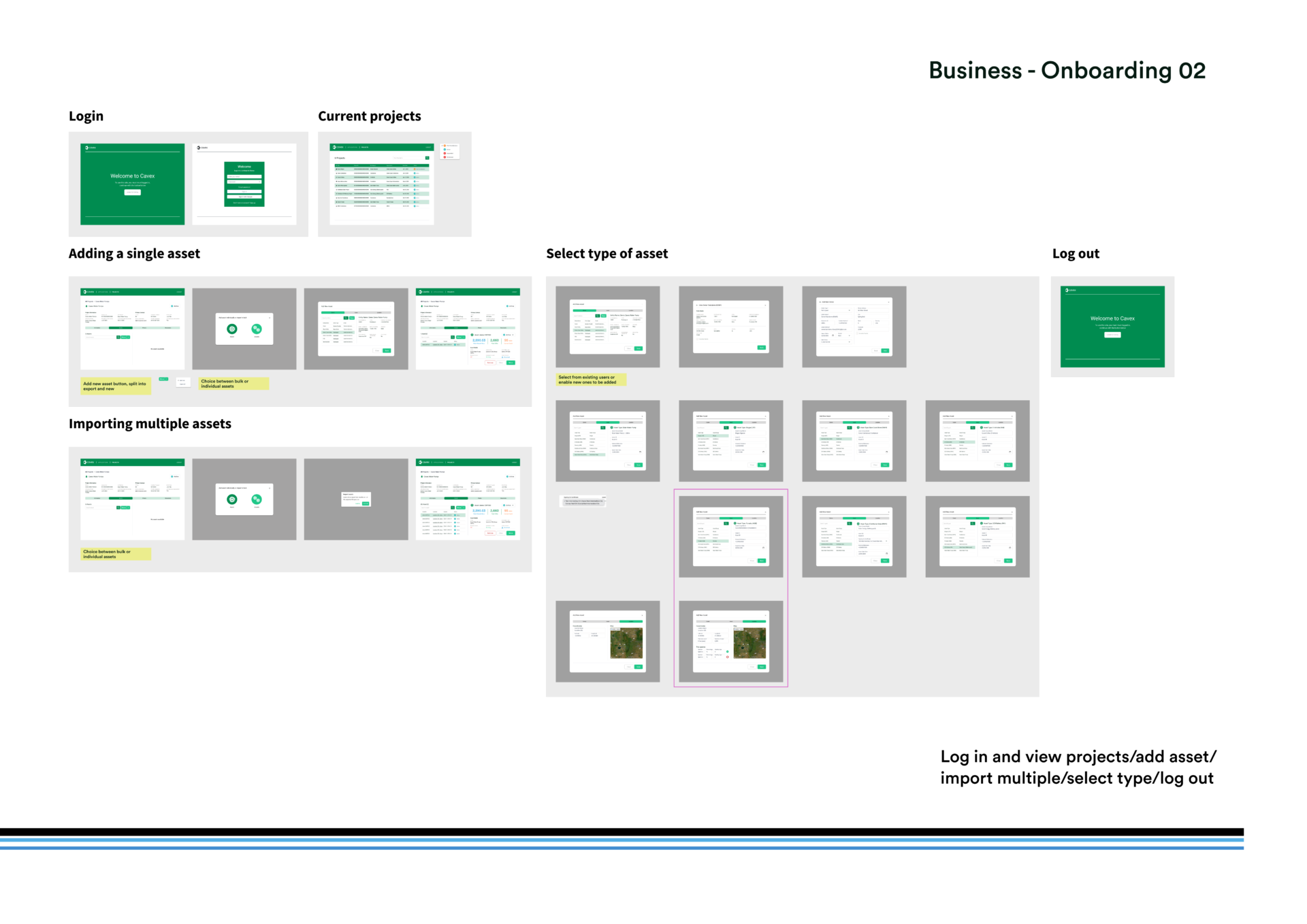Click Next in the tree species map dialog
This screenshot has height=924, width=1307.
[x=762, y=667]
